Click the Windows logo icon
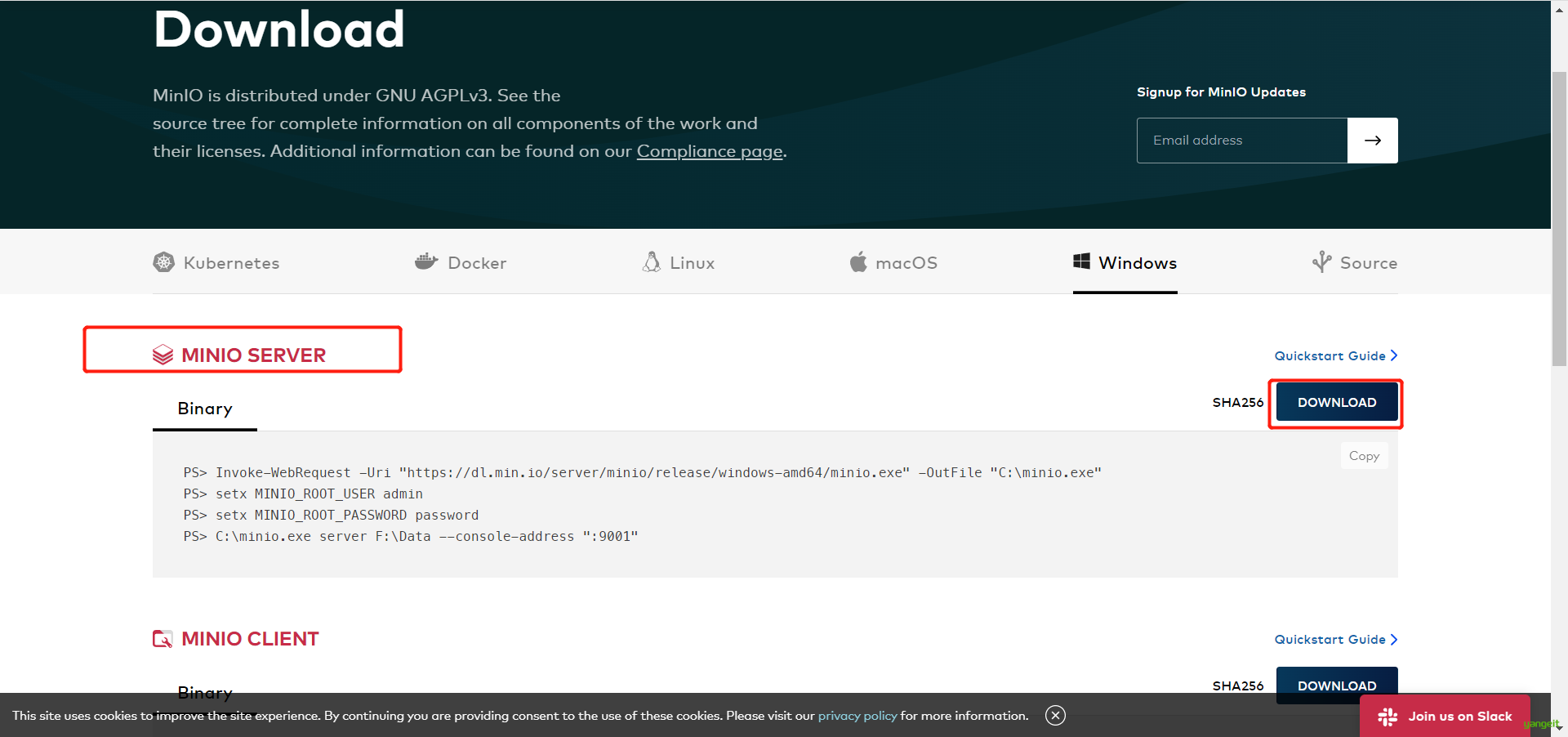 coord(1081,261)
